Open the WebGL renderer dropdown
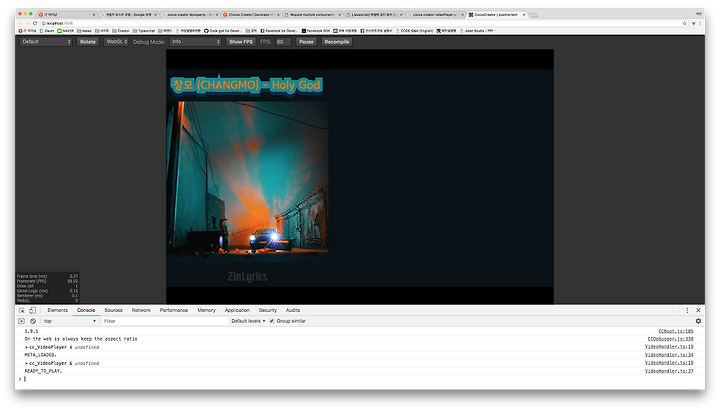 [116, 42]
